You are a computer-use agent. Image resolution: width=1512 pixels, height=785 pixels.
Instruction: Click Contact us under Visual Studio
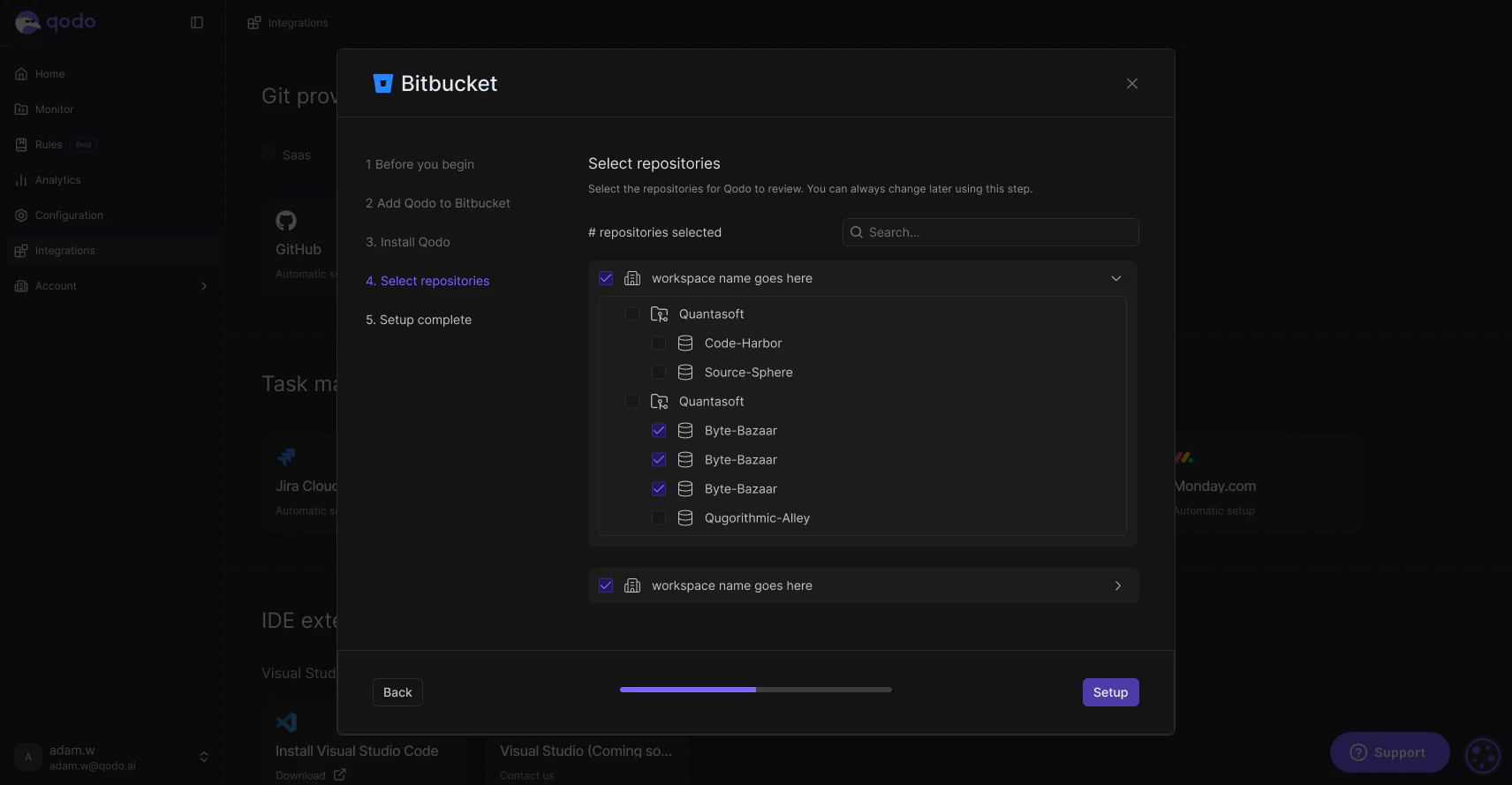527,775
